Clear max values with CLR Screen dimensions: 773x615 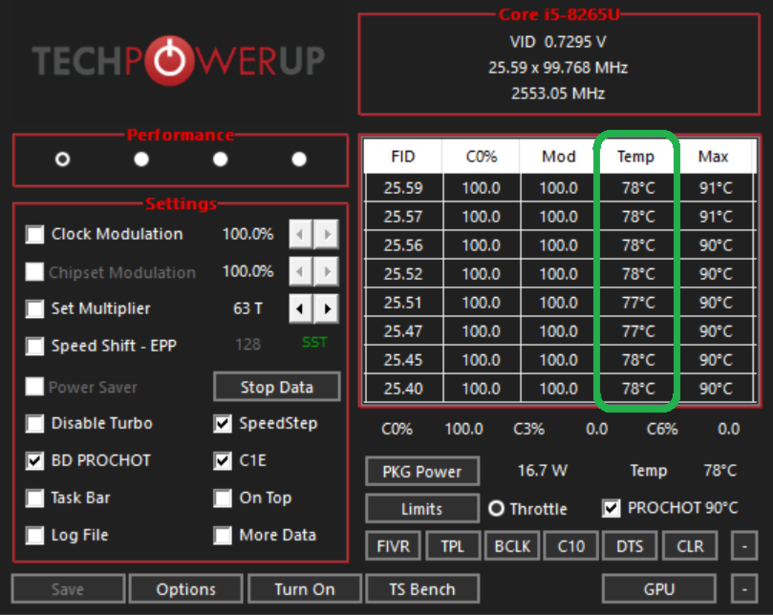pos(690,546)
